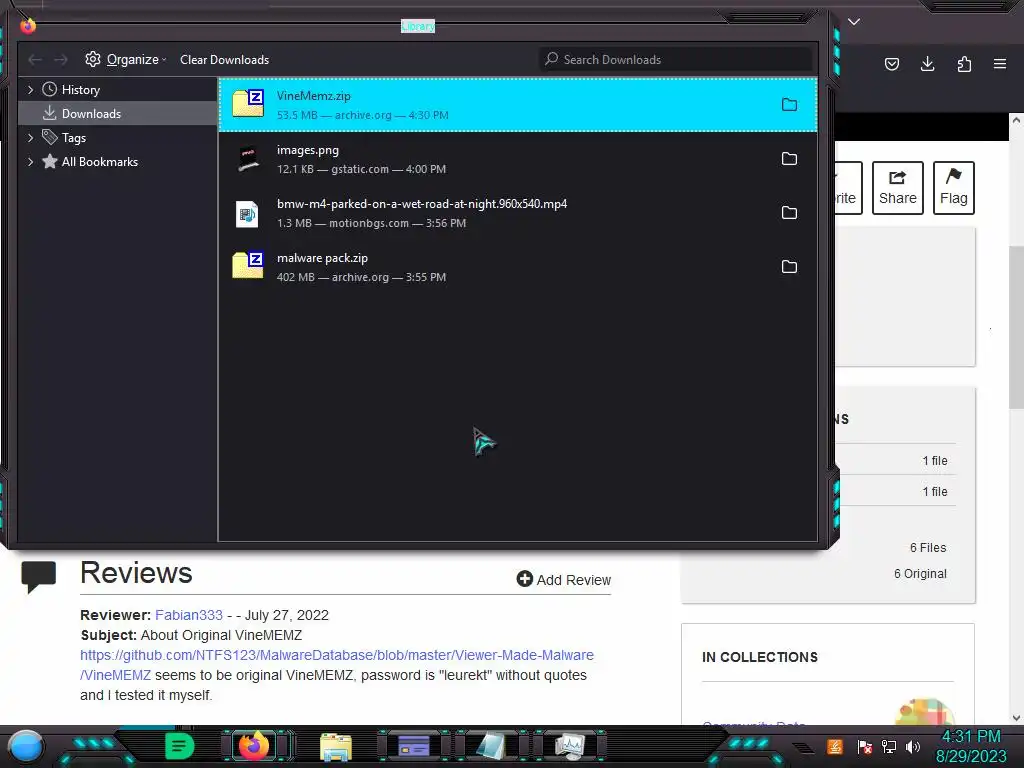Viewport: 1024px width, 768px height.
Task: Select the VineMemz.zip download entry
Action: click(x=518, y=104)
